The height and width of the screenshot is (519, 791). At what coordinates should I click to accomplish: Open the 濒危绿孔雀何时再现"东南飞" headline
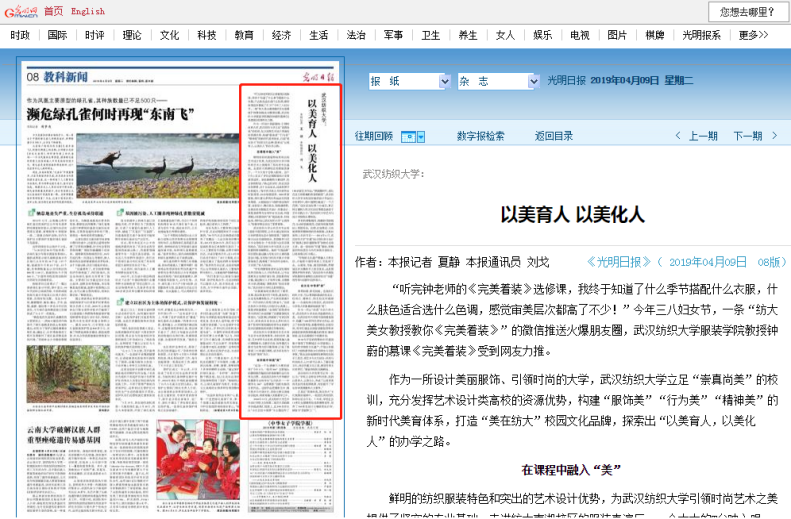click(110, 114)
